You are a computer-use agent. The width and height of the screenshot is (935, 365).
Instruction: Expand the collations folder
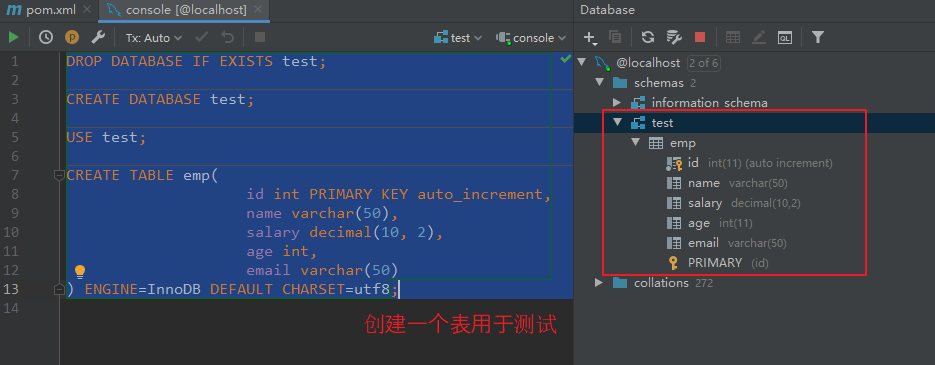pos(599,282)
